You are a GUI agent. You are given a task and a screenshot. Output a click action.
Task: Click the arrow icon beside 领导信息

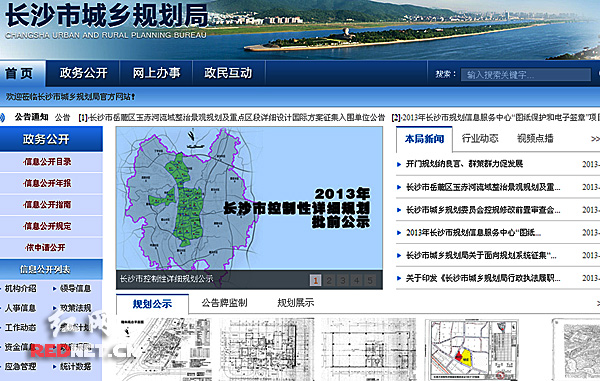[54, 288]
